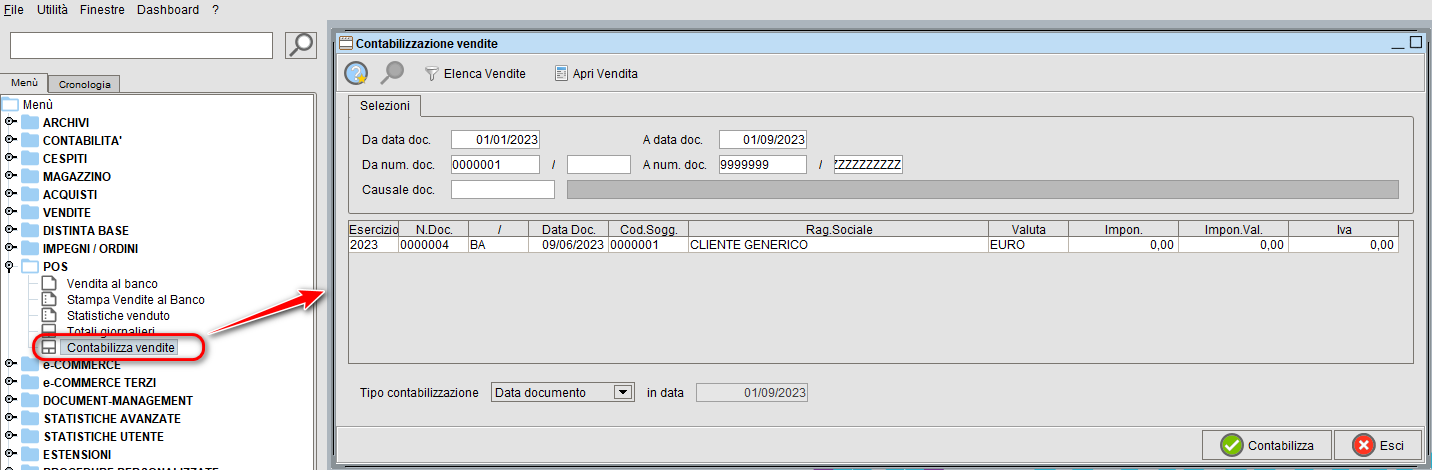Open Apri Vendita from the toolbar
The width and height of the screenshot is (1432, 470).
pos(596,74)
